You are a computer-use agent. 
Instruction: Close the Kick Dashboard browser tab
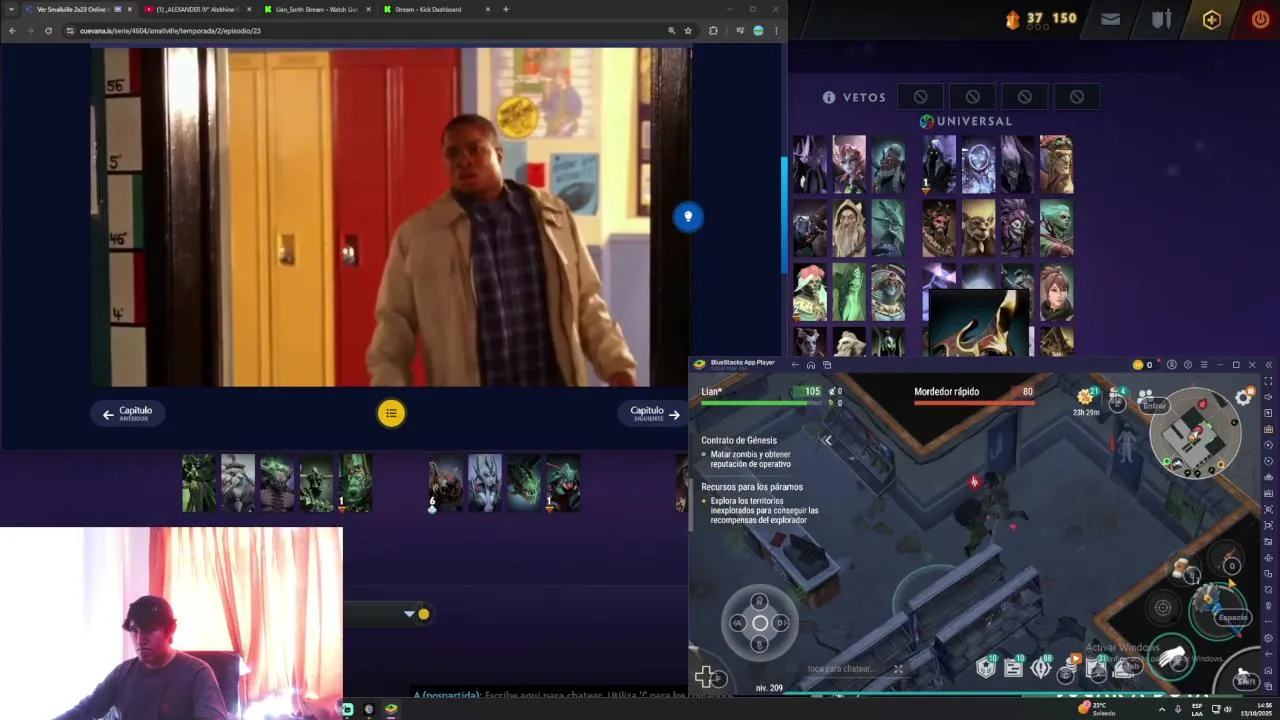pyautogui.click(x=488, y=9)
